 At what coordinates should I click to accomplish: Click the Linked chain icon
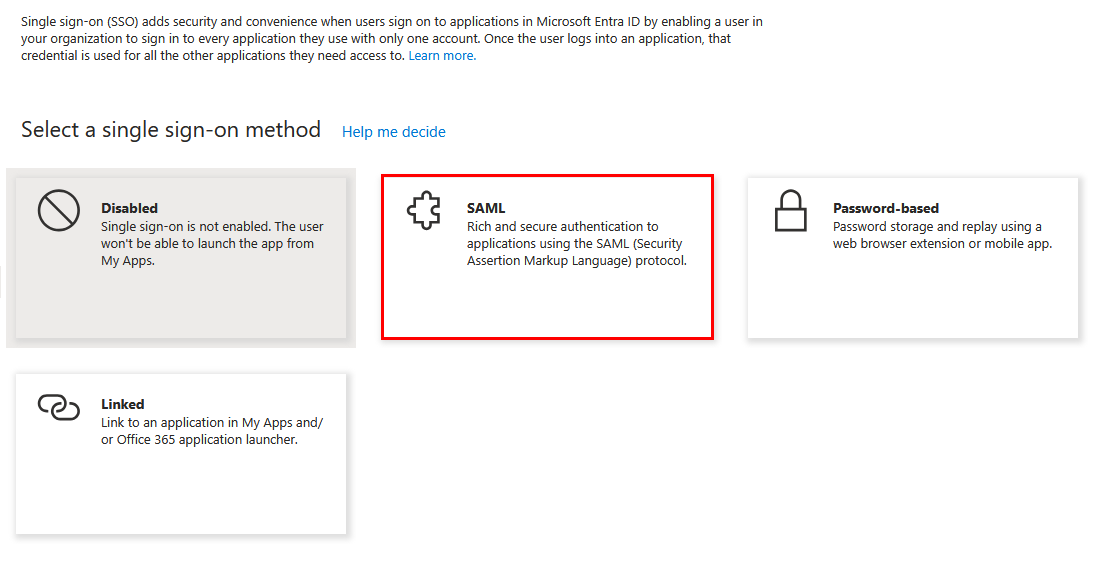(58, 406)
